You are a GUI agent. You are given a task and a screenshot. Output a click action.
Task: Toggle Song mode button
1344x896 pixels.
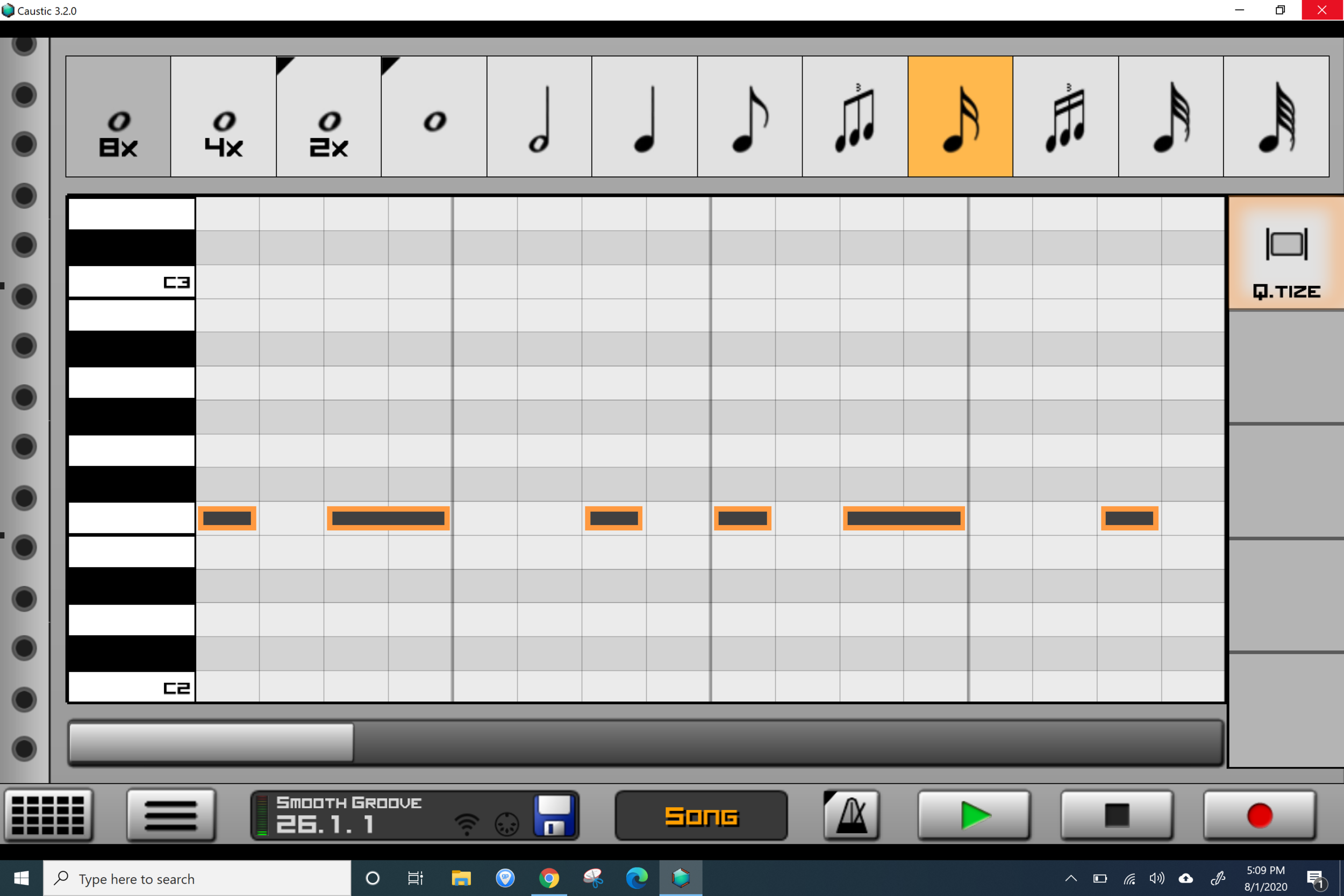coord(701,815)
